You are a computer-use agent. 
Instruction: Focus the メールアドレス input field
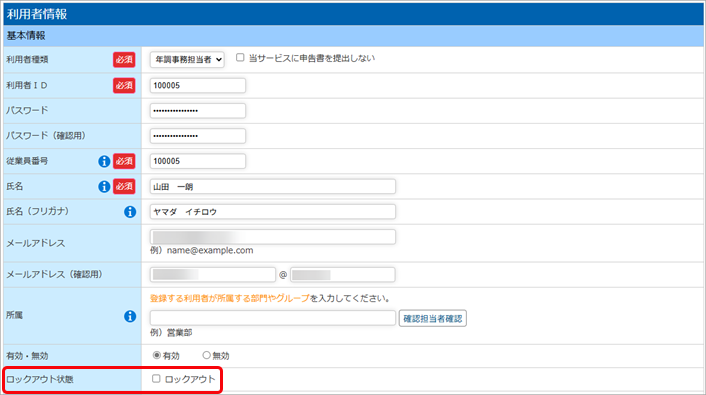pos(273,237)
